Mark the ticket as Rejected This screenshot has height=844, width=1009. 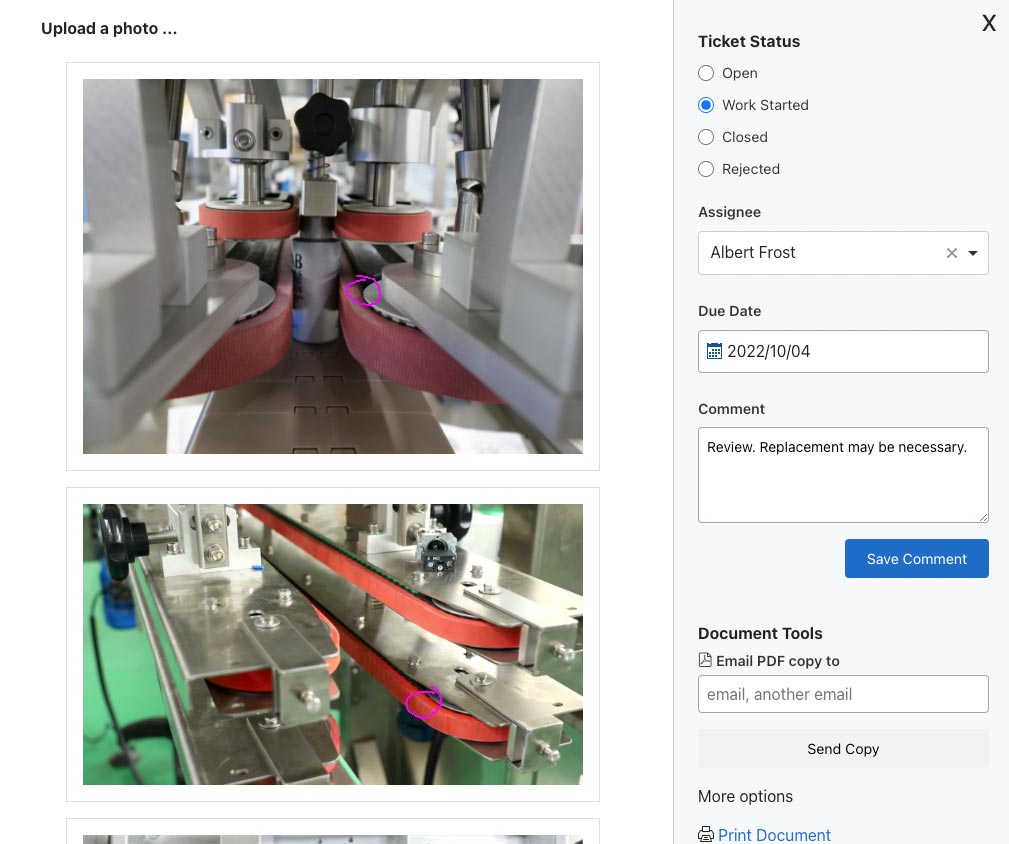coord(706,169)
